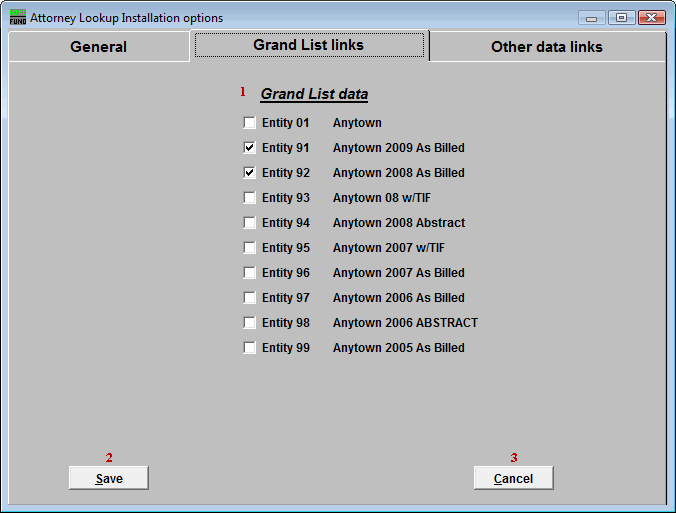676x513 pixels.
Task: Click the Cancel button
Action: (513, 479)
